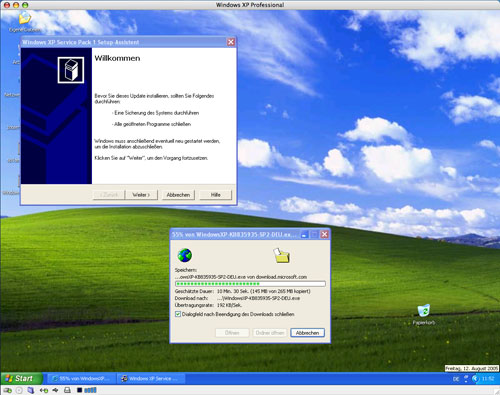Click the network status icon in the bottom bar

click(44, 390)
